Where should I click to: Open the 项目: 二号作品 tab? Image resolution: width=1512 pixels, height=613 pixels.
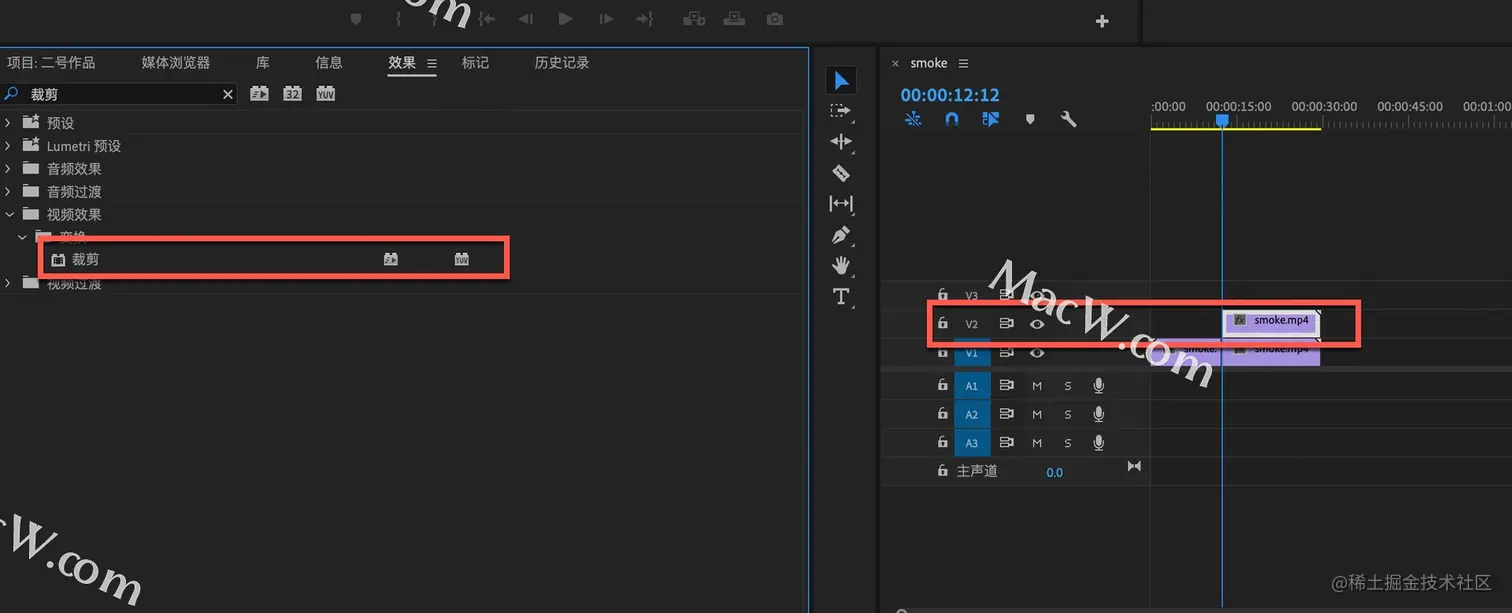tap(51, 62)
